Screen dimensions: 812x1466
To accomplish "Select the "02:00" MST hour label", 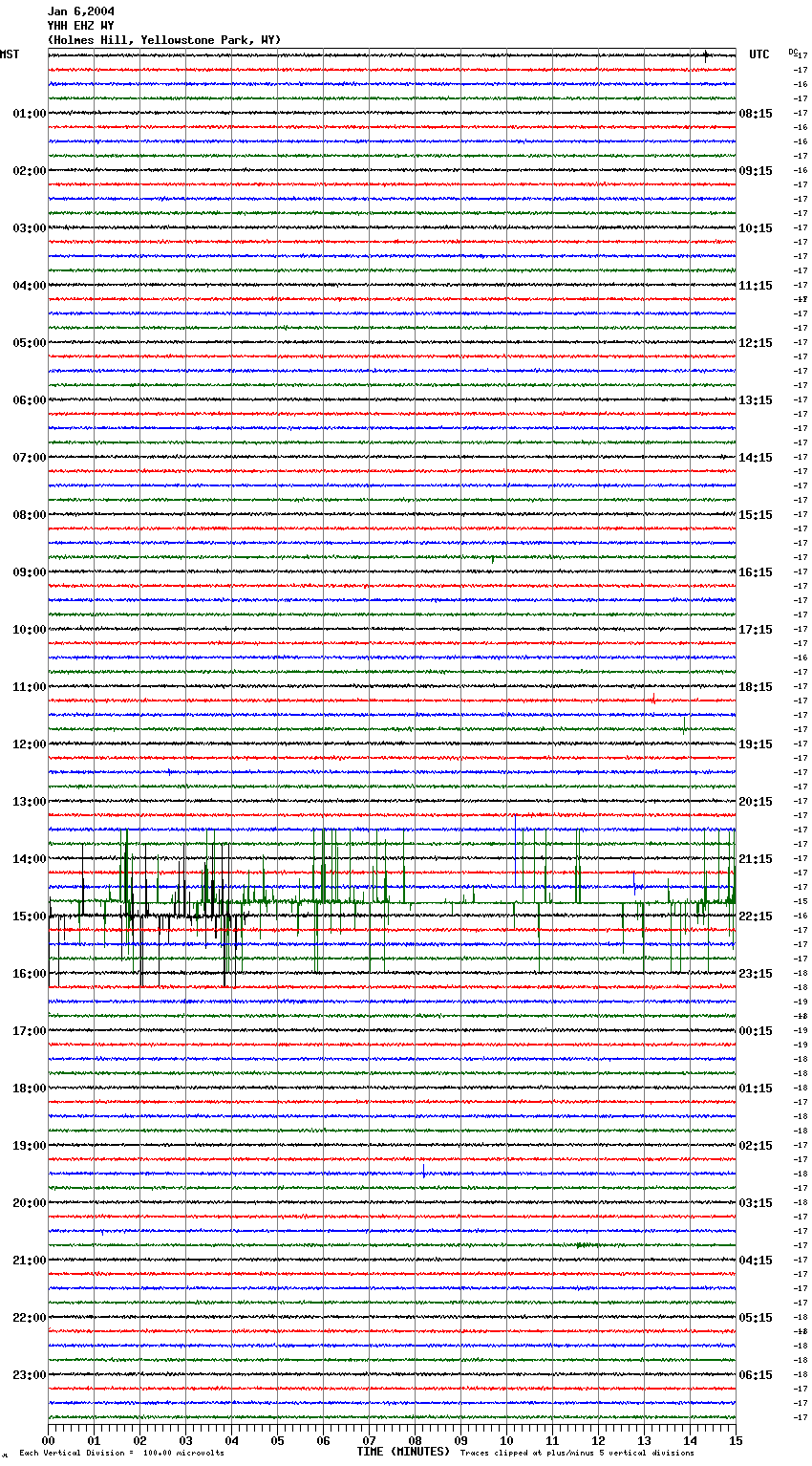I will (30, 171).
